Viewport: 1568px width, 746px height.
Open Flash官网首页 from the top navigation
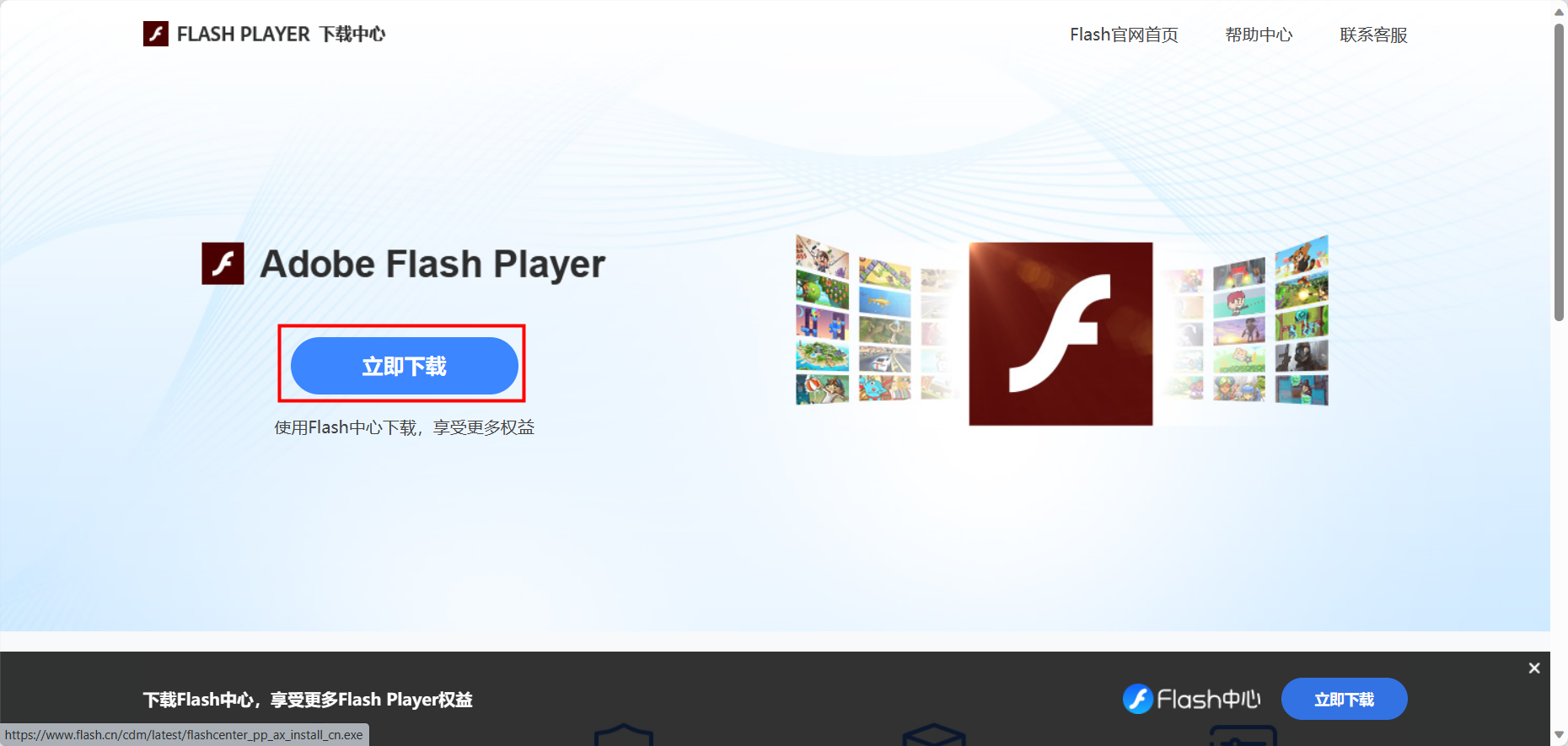(1124, 35)
